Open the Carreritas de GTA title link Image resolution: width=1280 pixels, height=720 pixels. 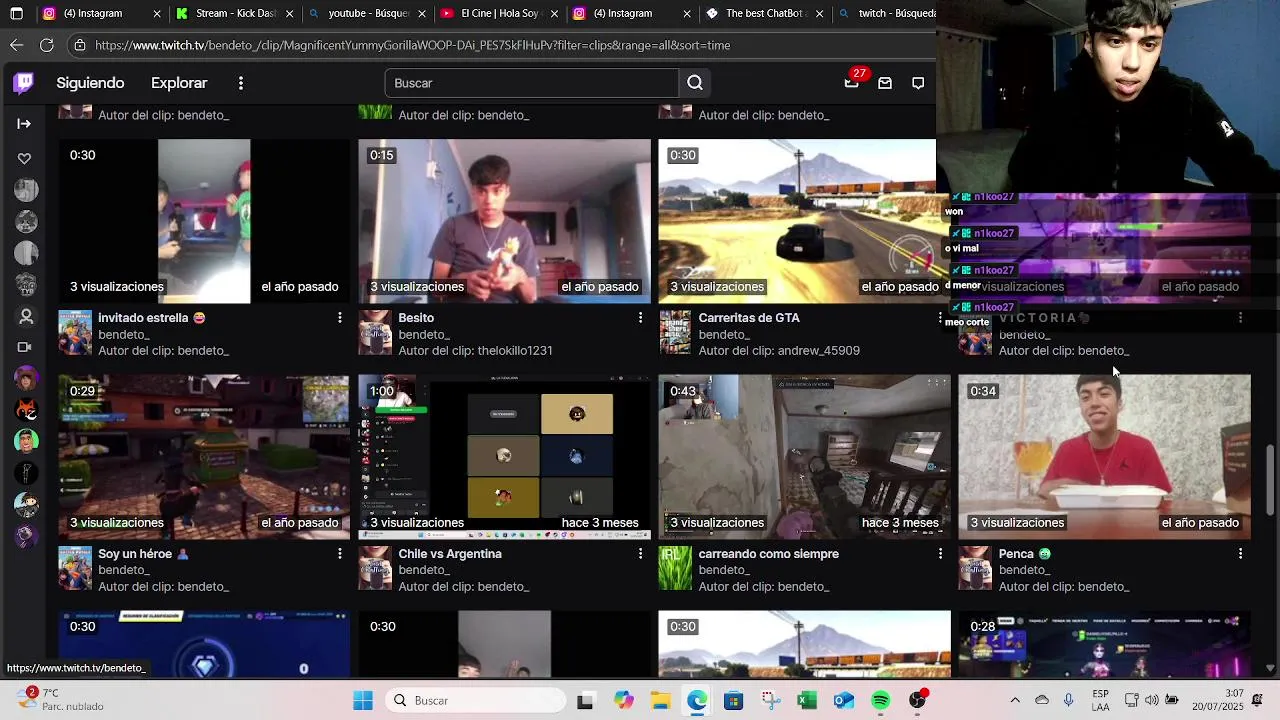click(749, 318)
